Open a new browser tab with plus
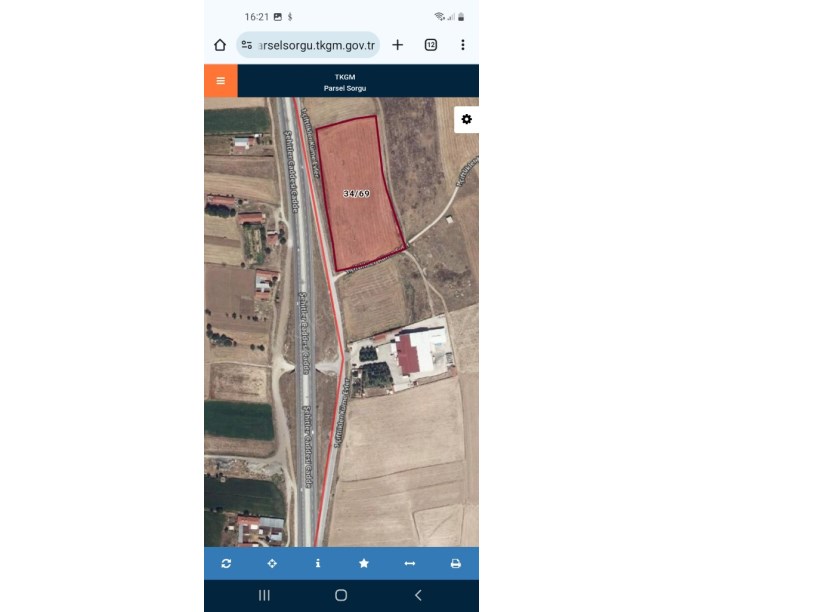 click(398, 45)
